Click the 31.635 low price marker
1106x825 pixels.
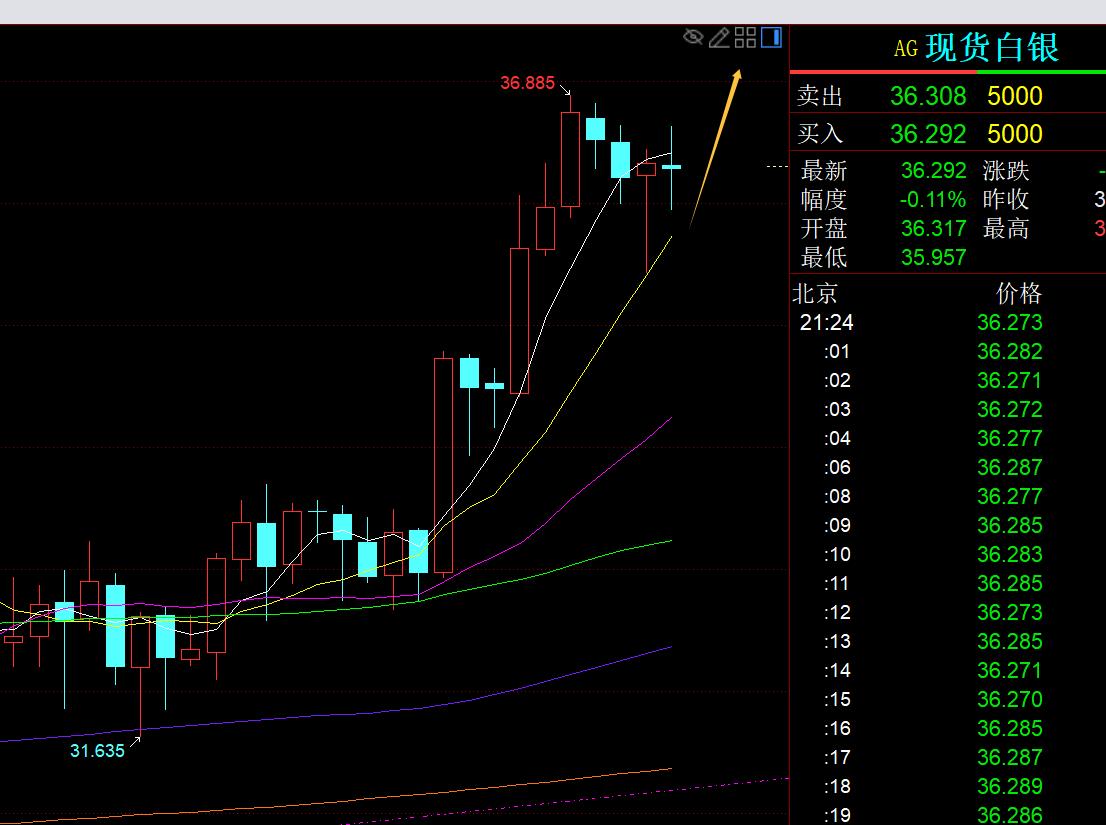97,750
